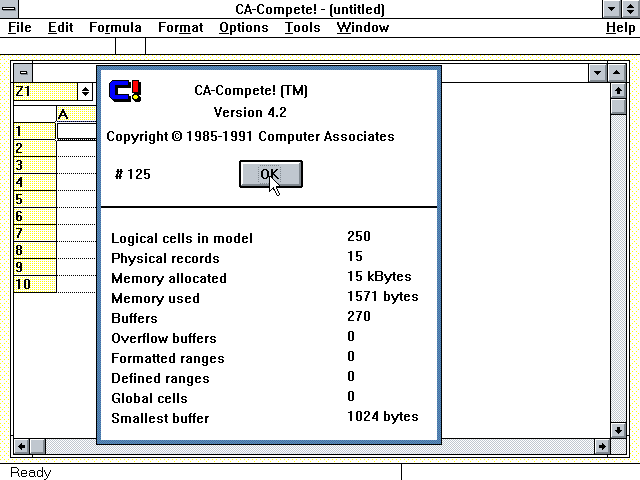Open the Edit menu
Image resolution: width=640 pixels, height=480 pixels.
tap(60, 28)
